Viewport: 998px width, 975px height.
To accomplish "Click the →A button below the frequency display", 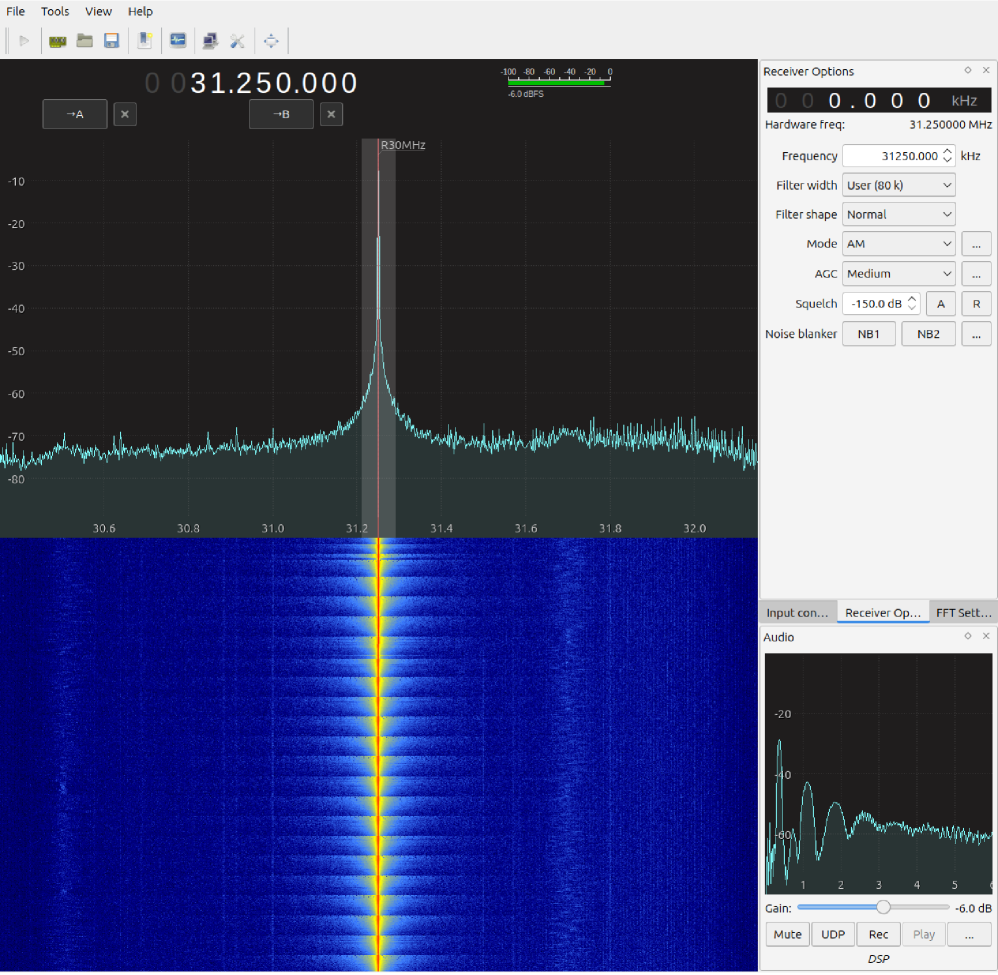I will tap(75, 114).
